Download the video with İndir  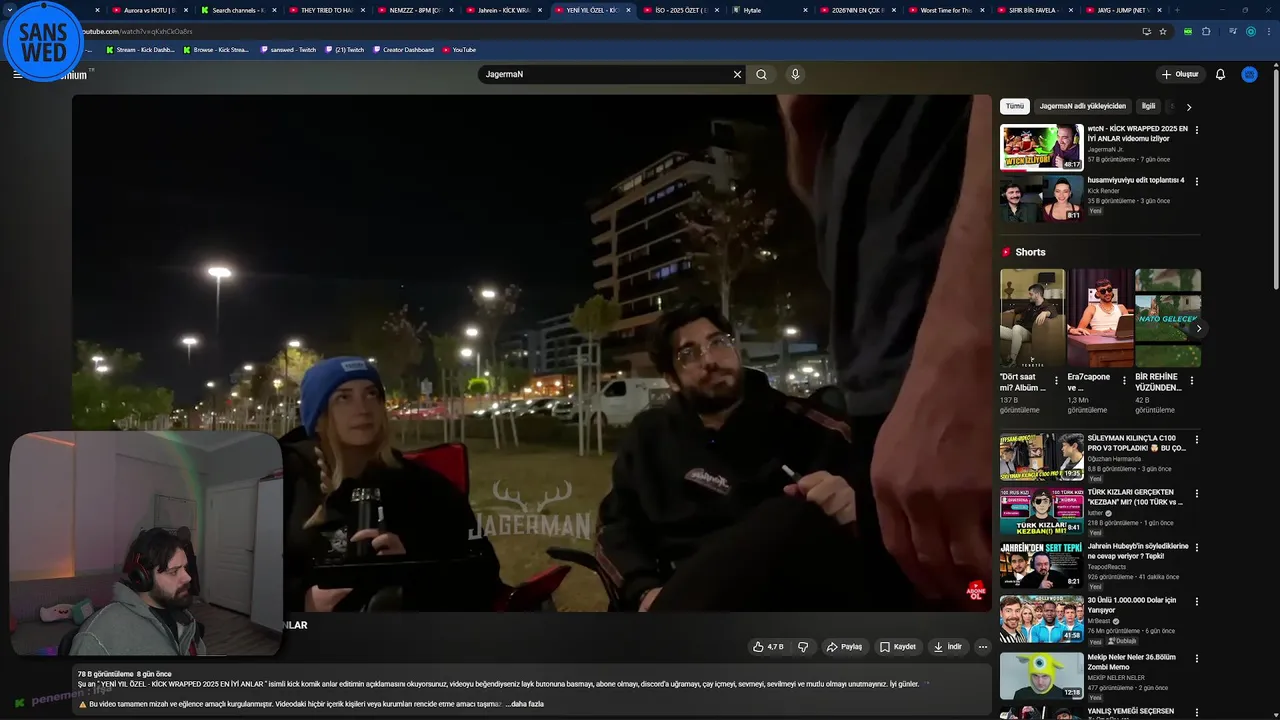[x=947, y=647]
